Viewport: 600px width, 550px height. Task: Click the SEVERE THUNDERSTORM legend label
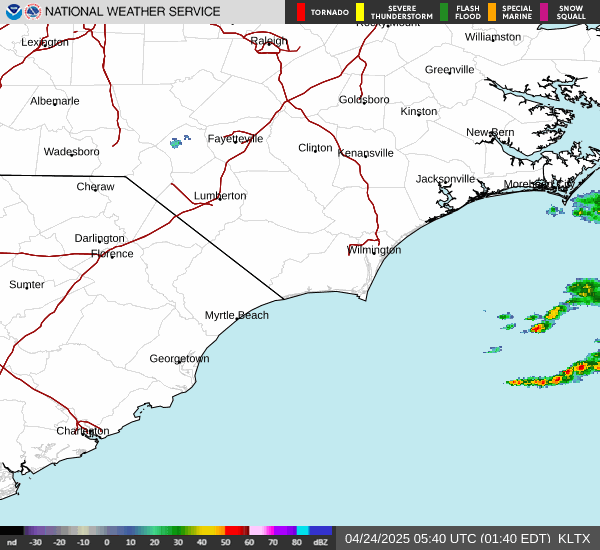coord(402,12)
